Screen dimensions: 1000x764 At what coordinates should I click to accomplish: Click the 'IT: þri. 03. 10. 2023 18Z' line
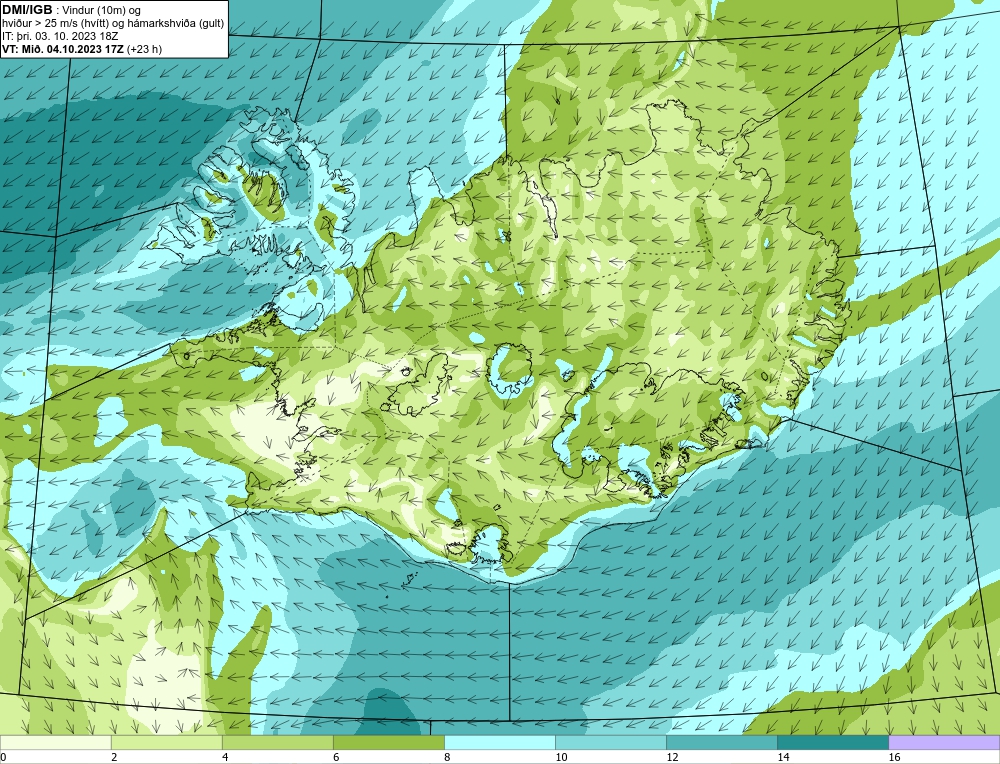tap(60, 36)
